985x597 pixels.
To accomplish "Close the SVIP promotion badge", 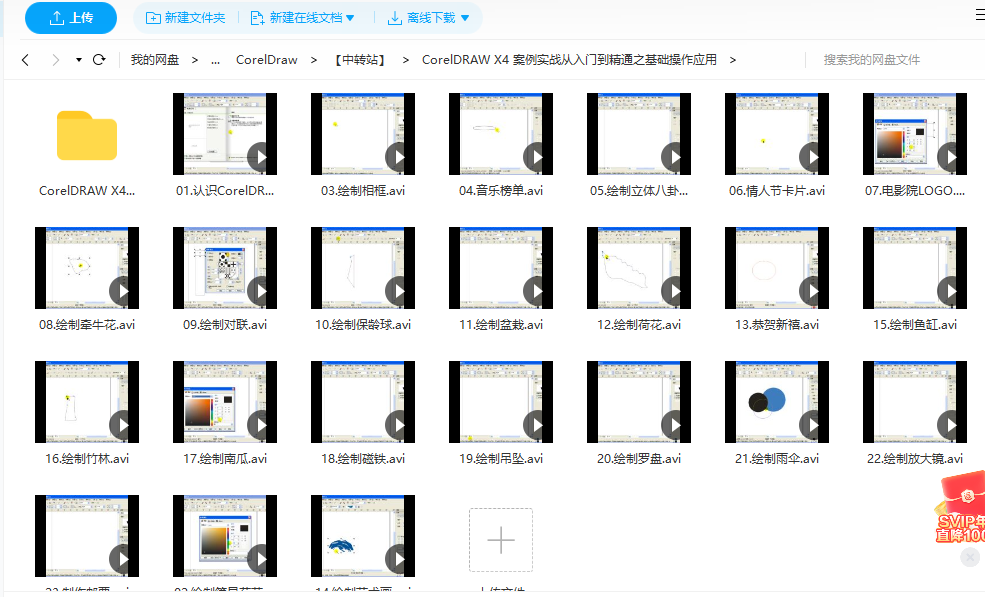I will pyautogui.click(x=970, y=557).
